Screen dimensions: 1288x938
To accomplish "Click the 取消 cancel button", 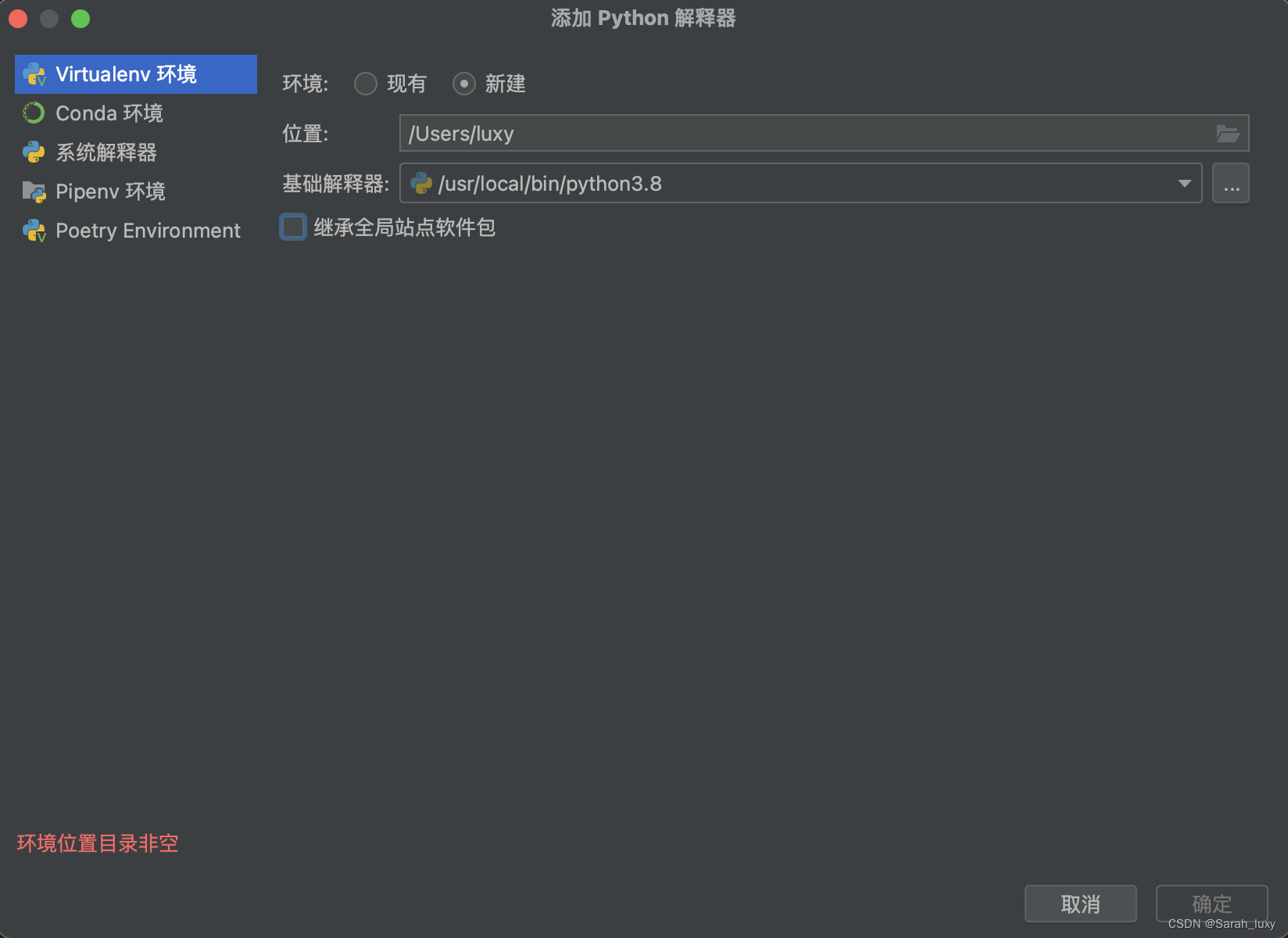I will tap(1081, 904).
